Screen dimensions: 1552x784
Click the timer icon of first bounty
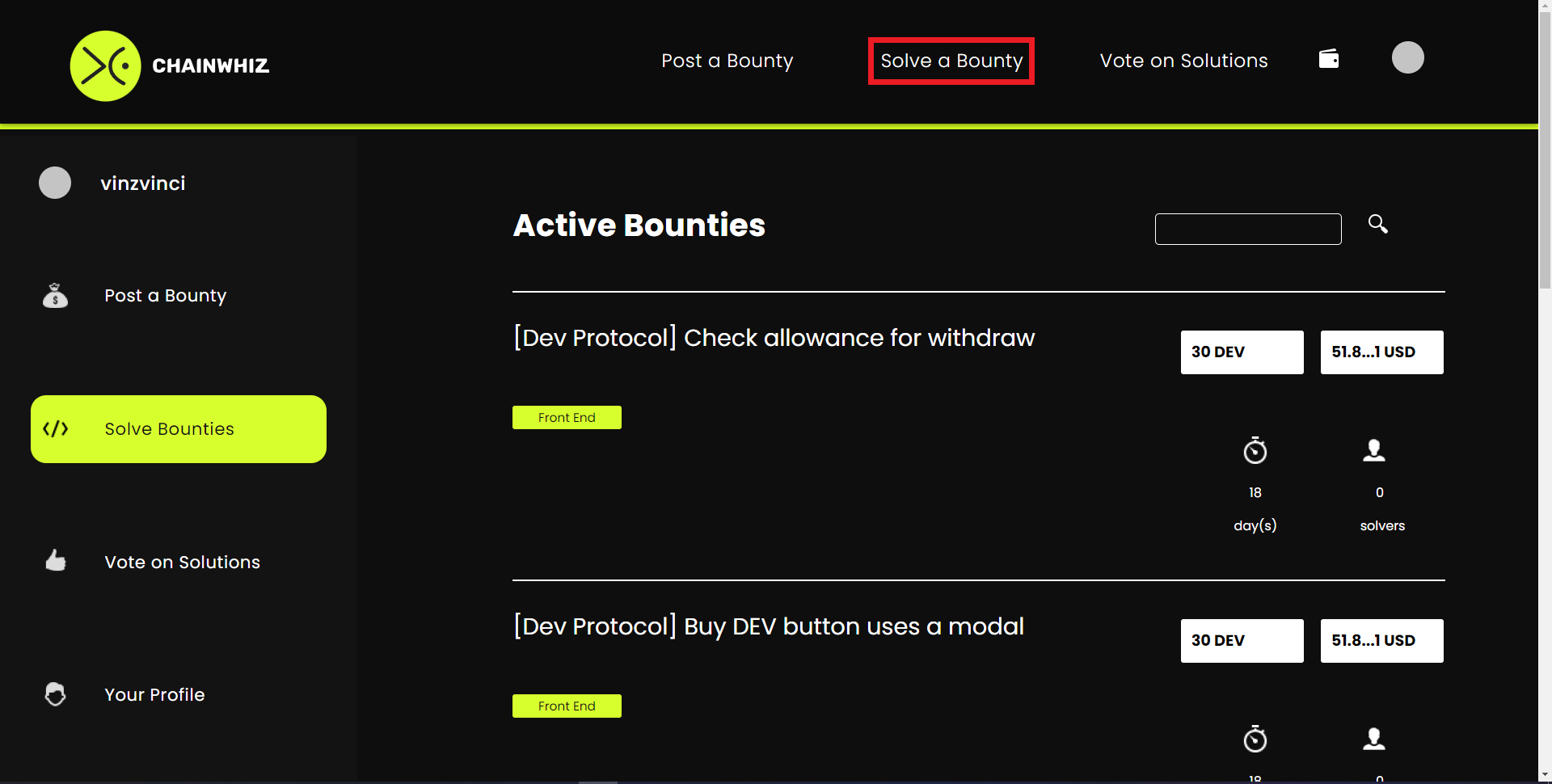pos(1255,450)
